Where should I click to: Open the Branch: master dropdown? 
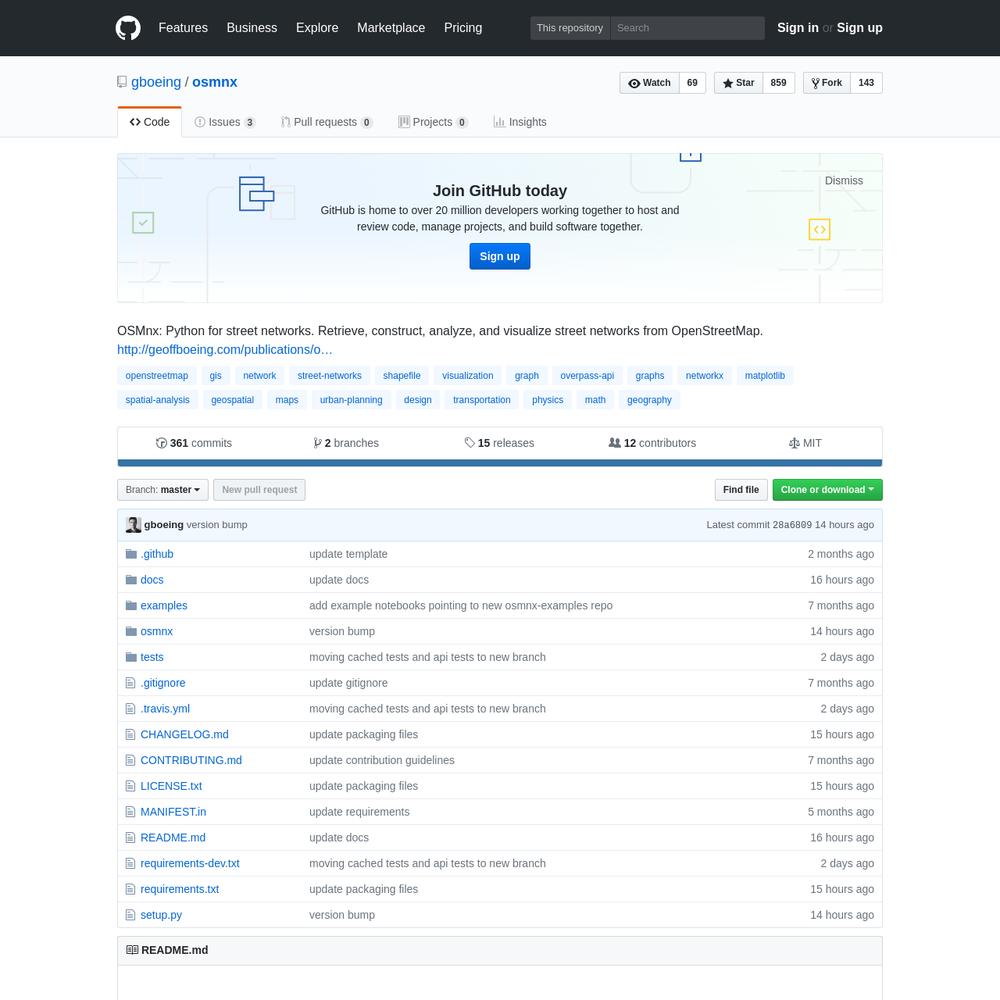coord(163,490)
